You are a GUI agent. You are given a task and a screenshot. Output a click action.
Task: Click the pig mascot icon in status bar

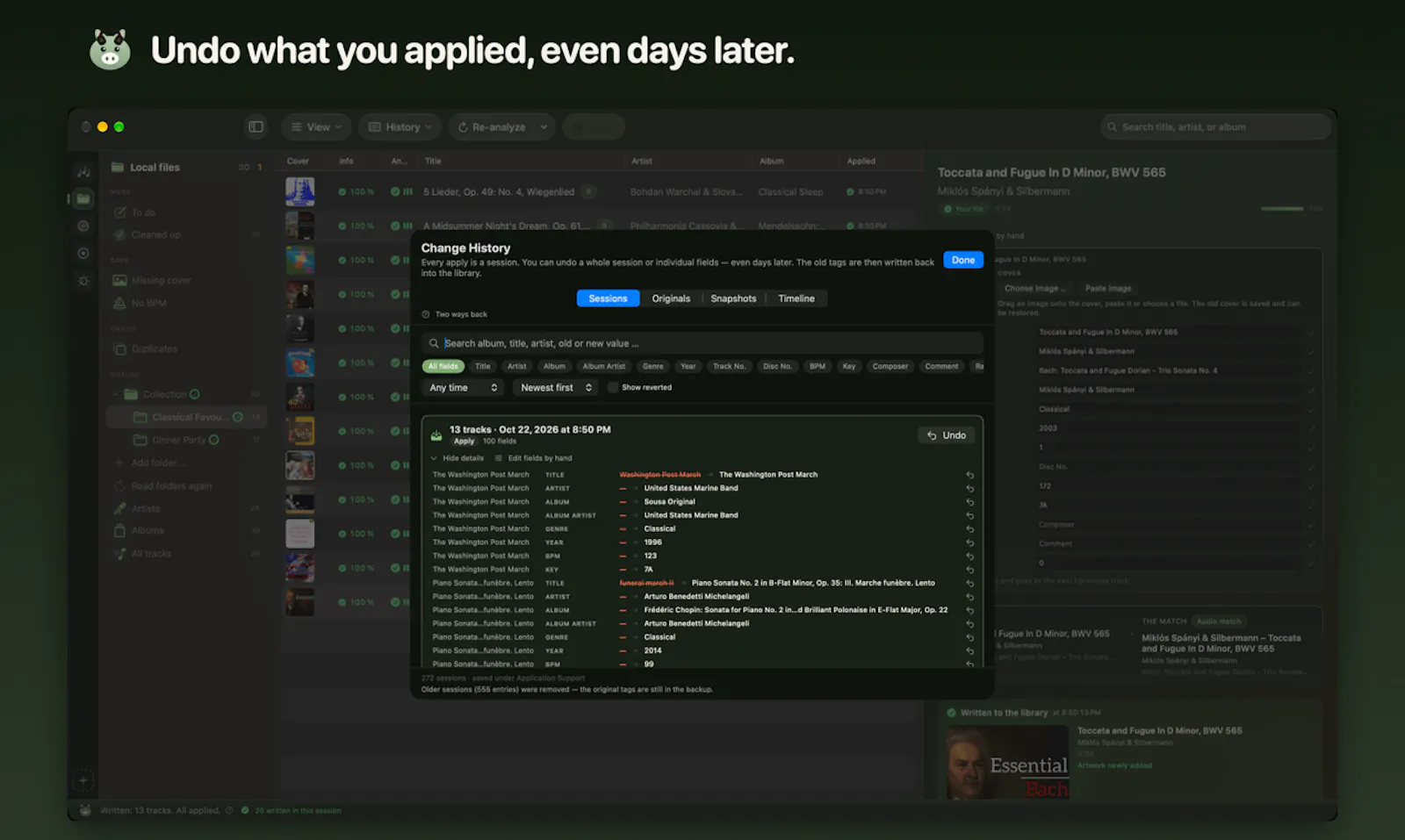coord(85,810)
